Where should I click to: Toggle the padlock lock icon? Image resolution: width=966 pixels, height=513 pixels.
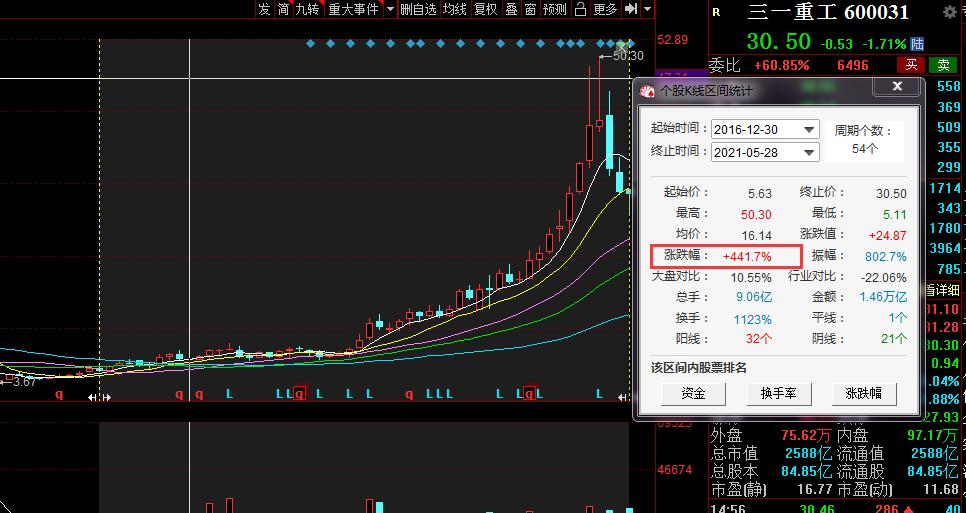[580, 9]
